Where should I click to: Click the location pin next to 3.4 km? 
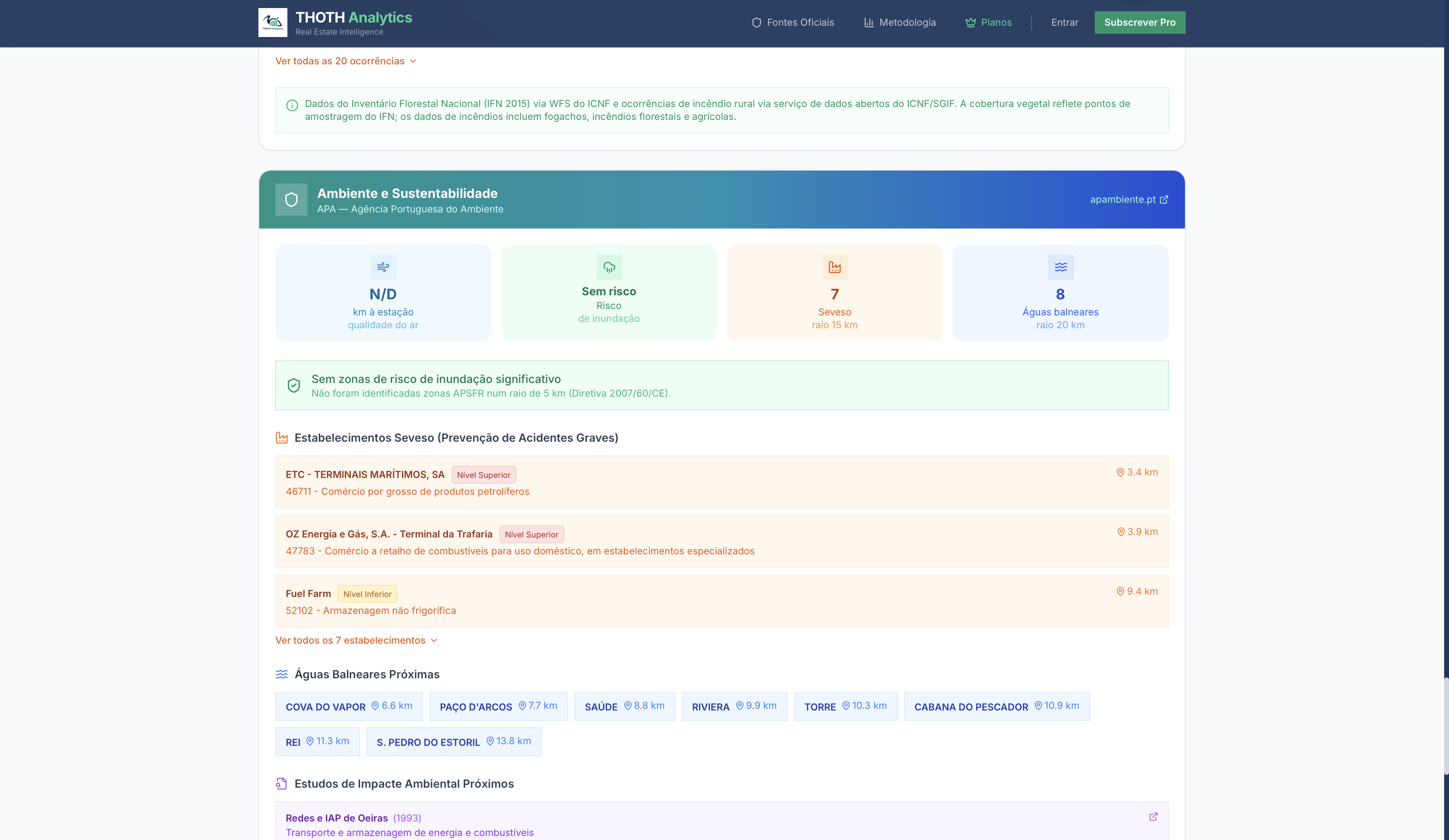[1120, 472]
